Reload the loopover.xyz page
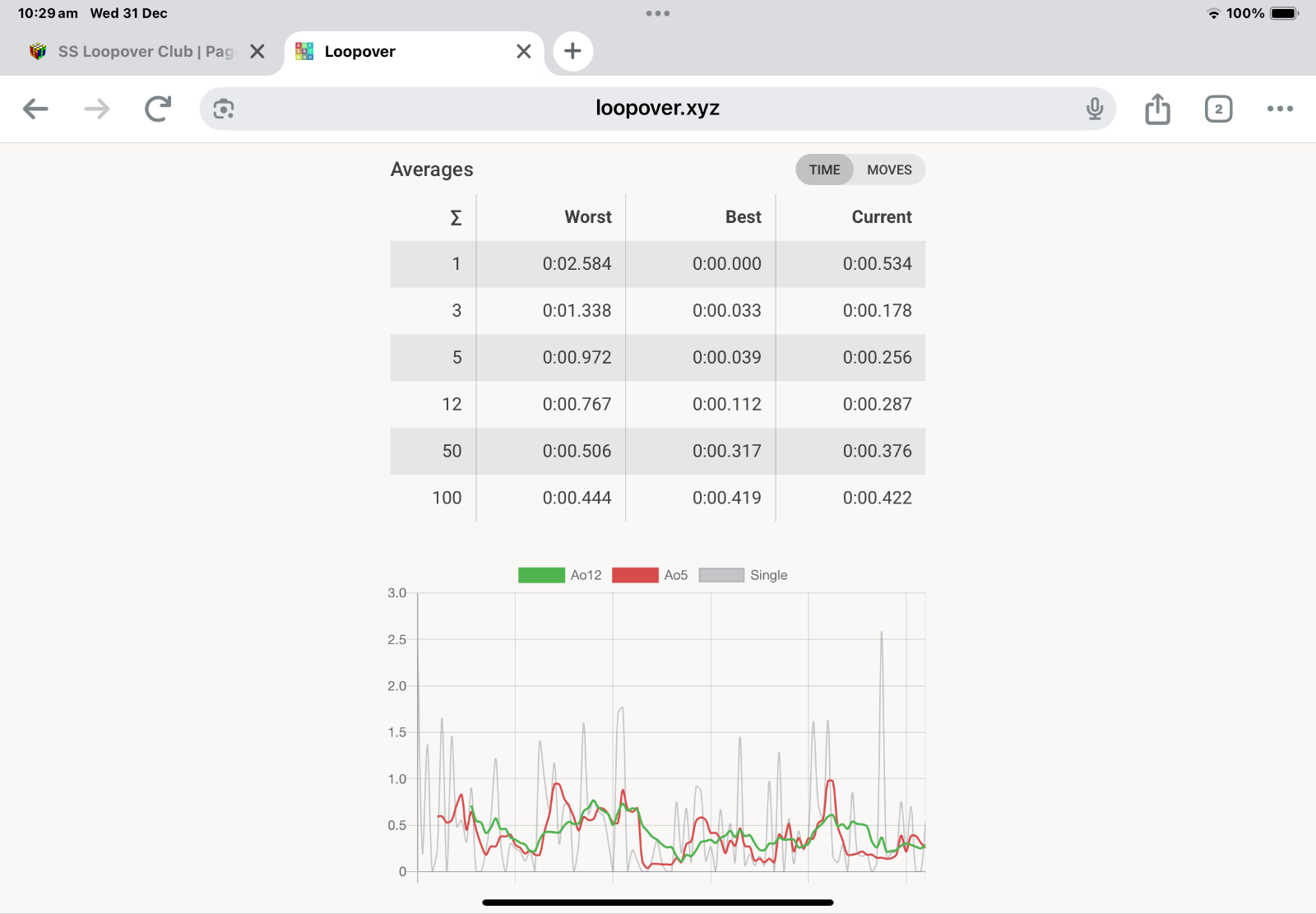 pos(158,109)
